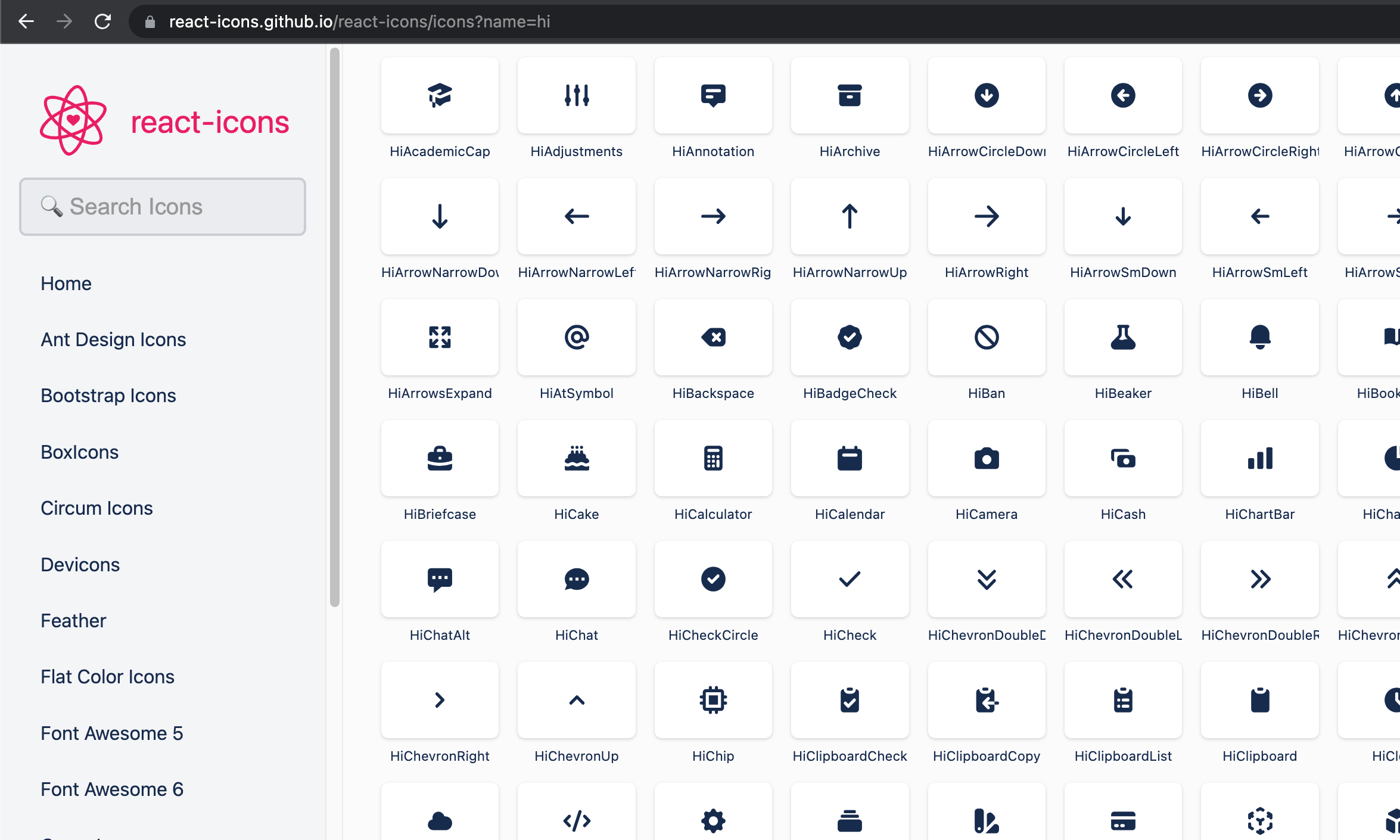1400x840 pixels.
Task: Reload the page with refresh button
Action: coord(103,21)
